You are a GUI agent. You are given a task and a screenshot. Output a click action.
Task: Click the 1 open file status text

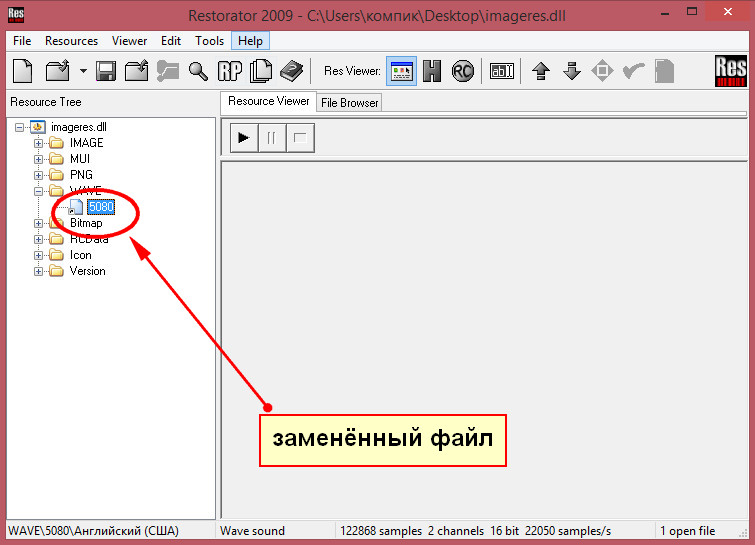(688, 531)
